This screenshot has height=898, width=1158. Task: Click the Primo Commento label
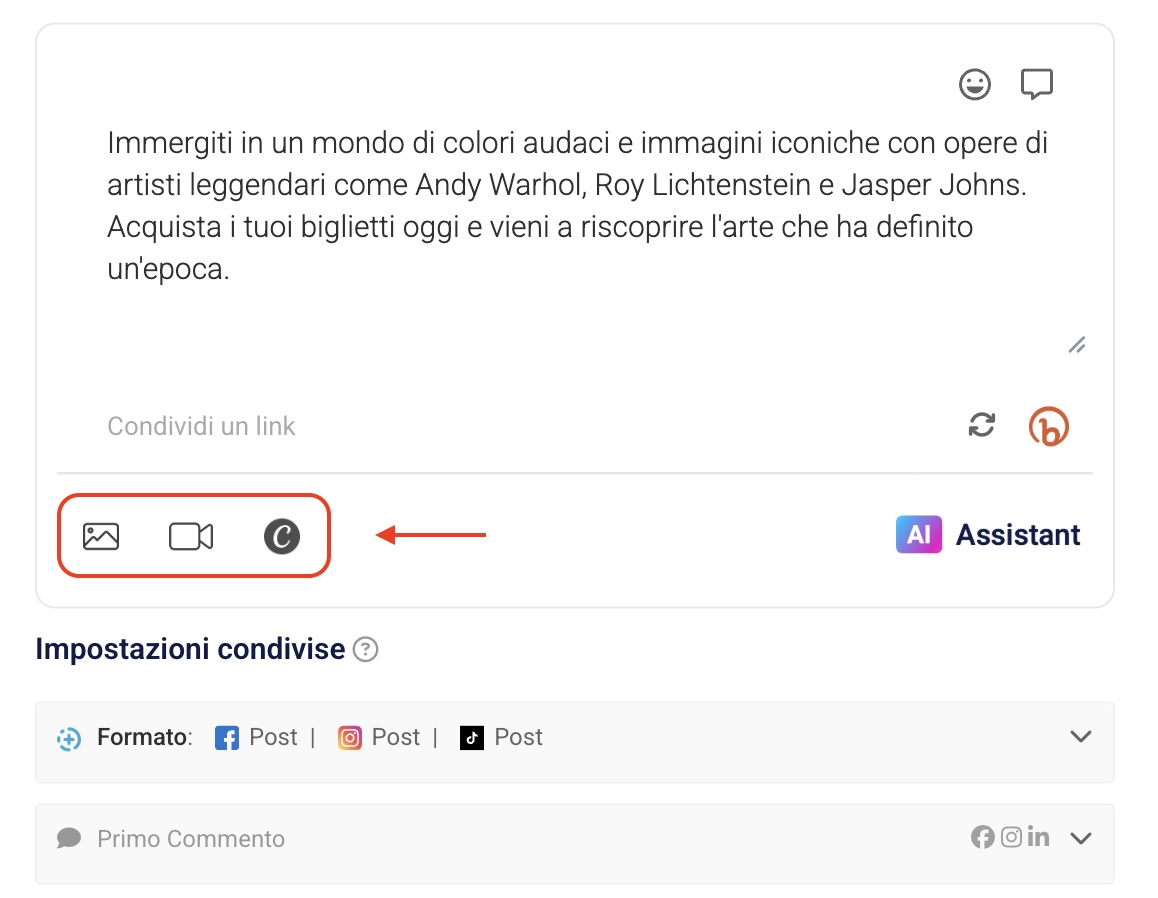click(190, 839)
